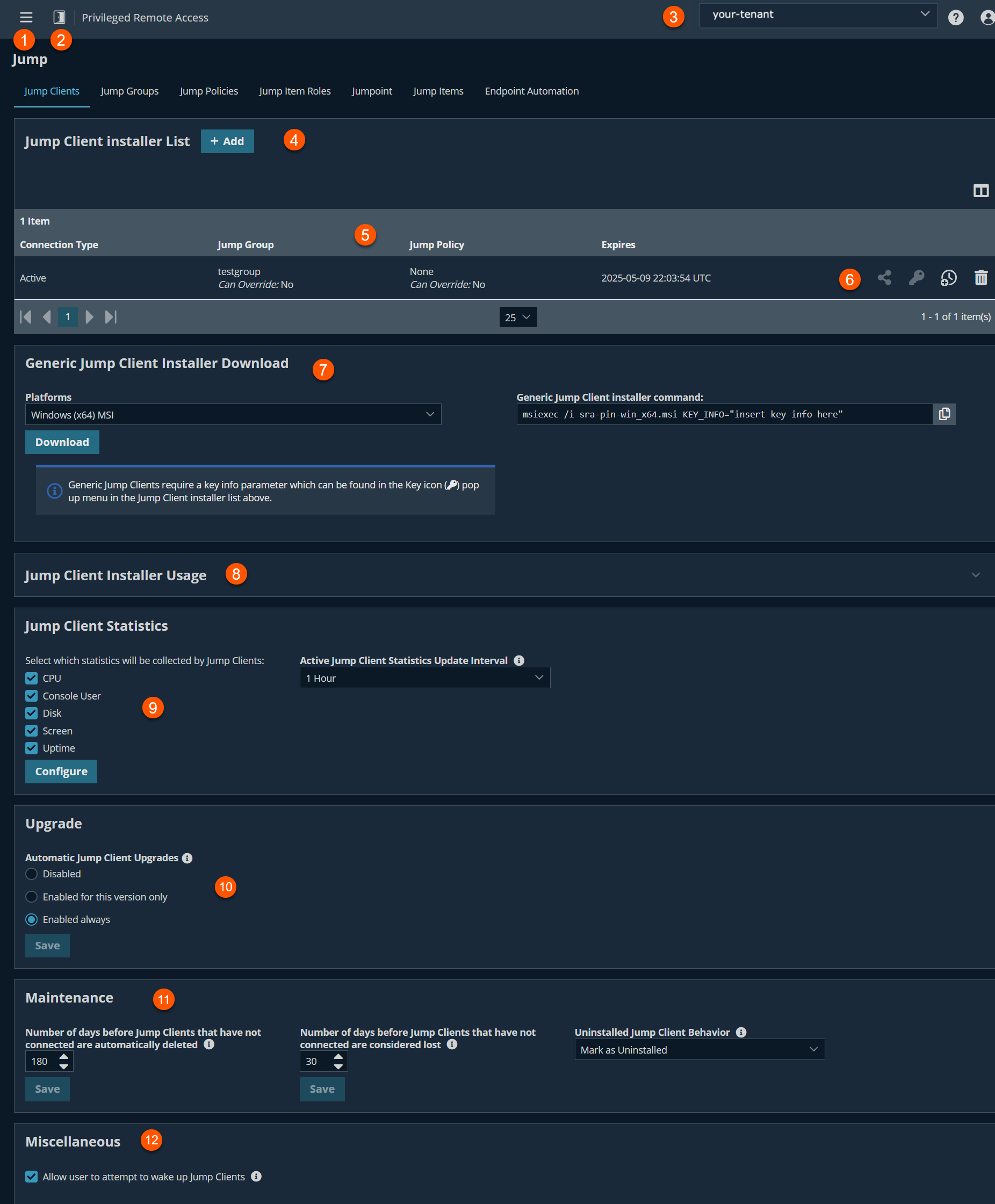
Task: Uncheck the Console User checkbox
Action: (32, 696)
